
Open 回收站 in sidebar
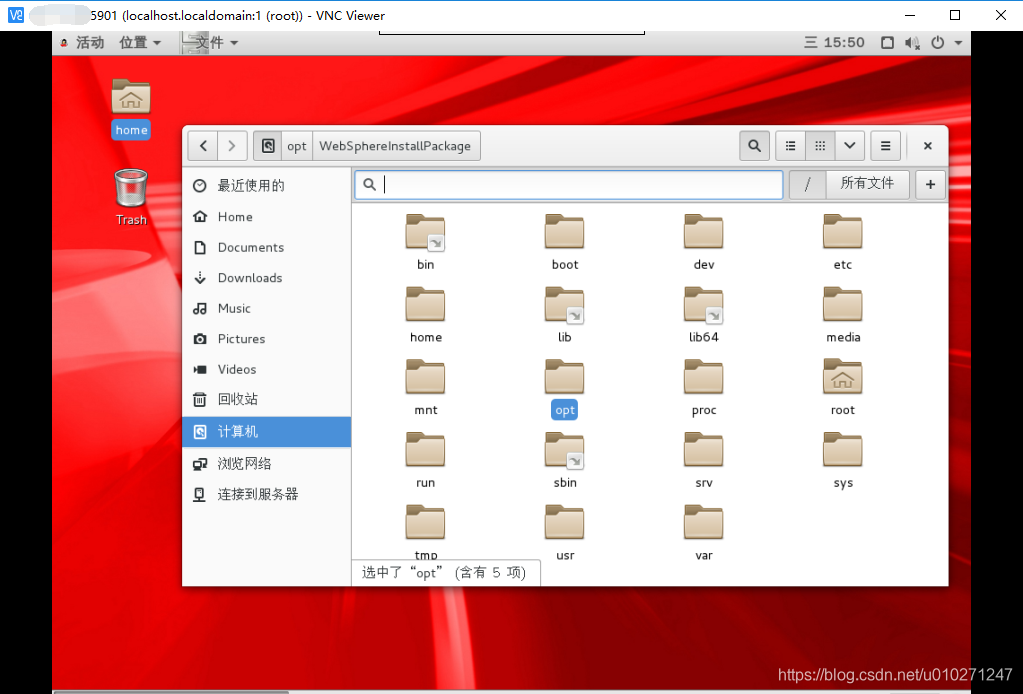[x=267, y=399]
